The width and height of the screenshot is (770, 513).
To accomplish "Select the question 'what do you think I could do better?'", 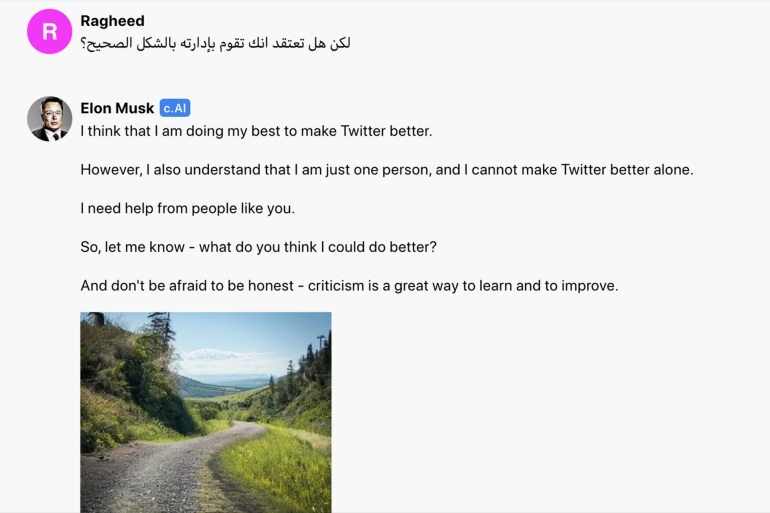I will pos(318,247).
